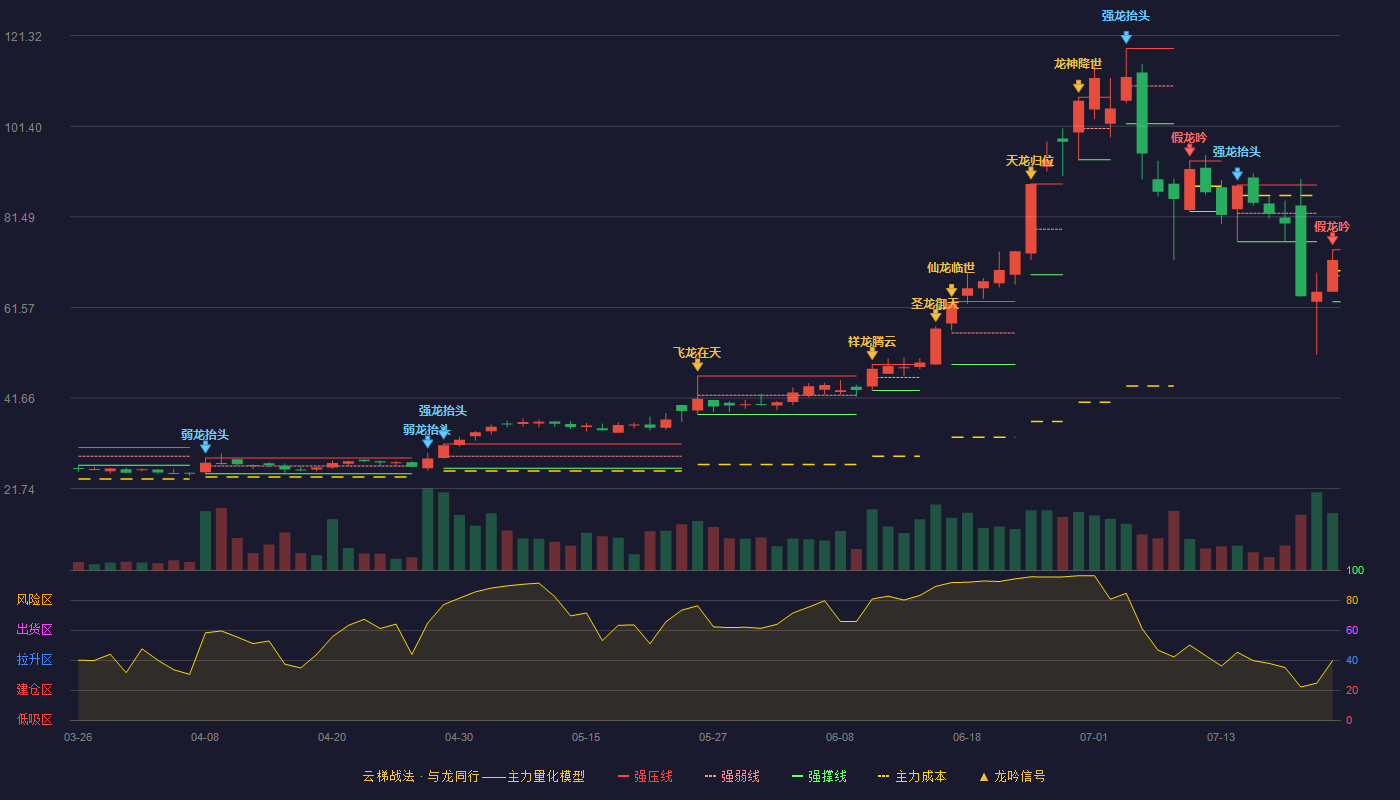1400x800 pixels.
Task: Click the 07-13 date label
Action: [x=1221, y=737]
